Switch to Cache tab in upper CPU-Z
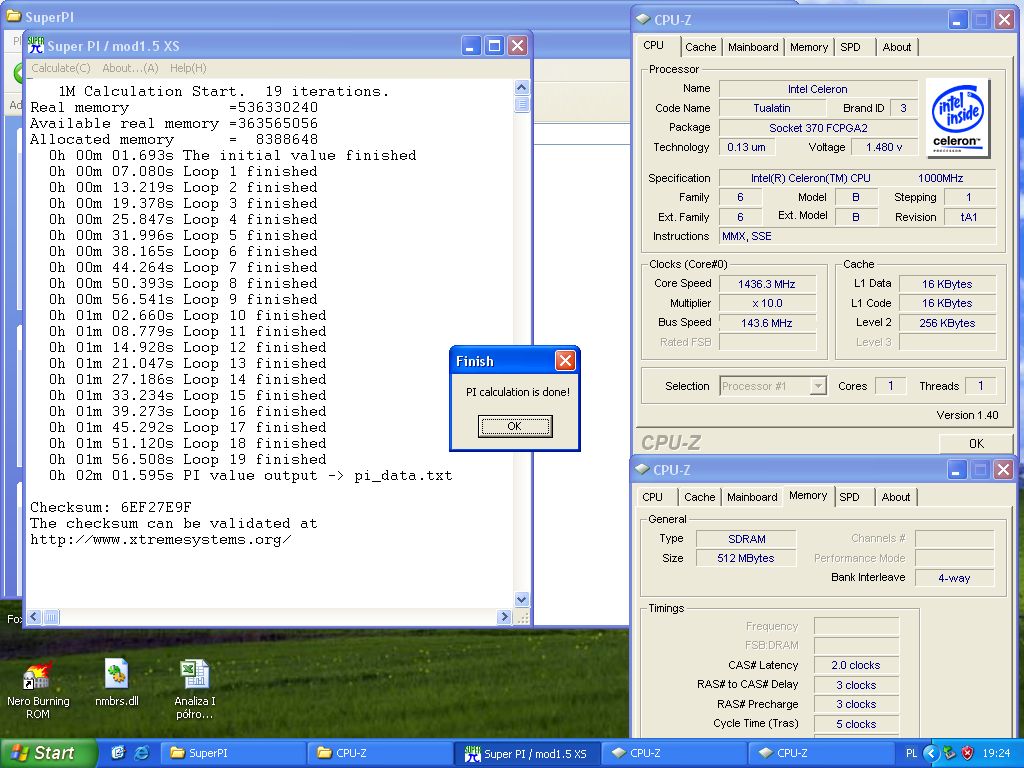The width and height of the screenshot is (1024, 768). tap(700, 47)
